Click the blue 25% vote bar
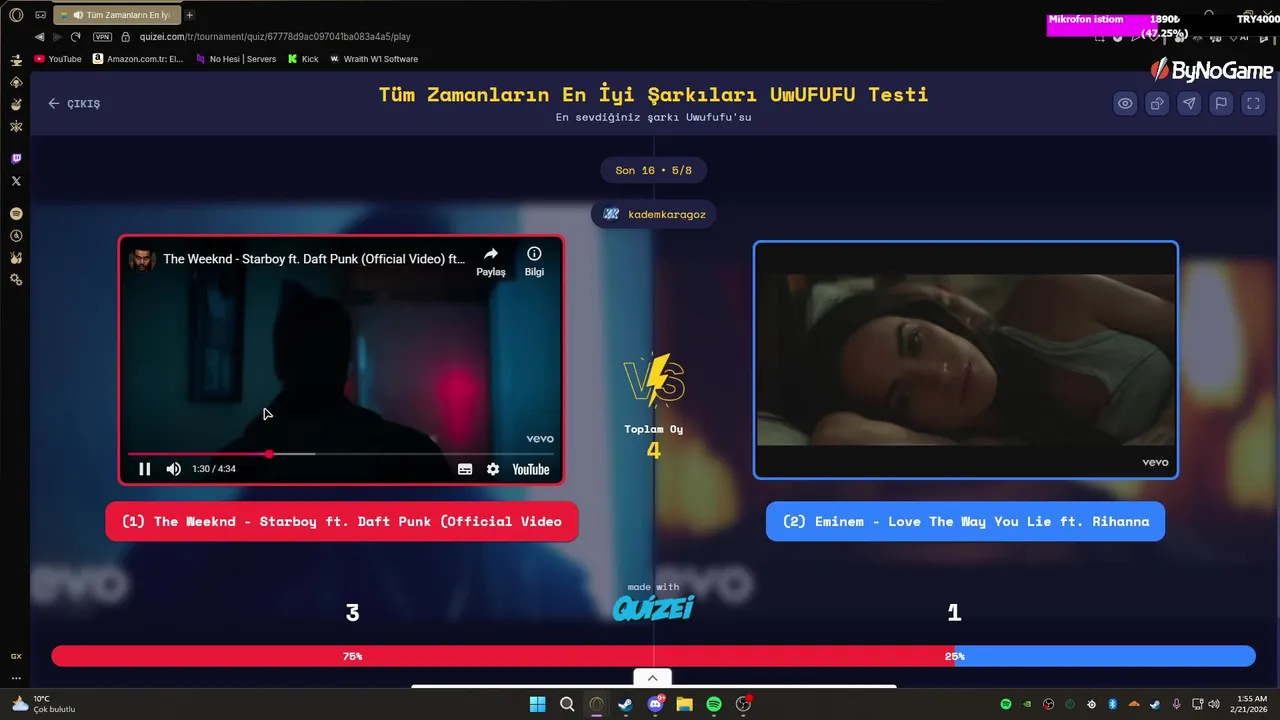1280x720 pixels. (1105, 656)
